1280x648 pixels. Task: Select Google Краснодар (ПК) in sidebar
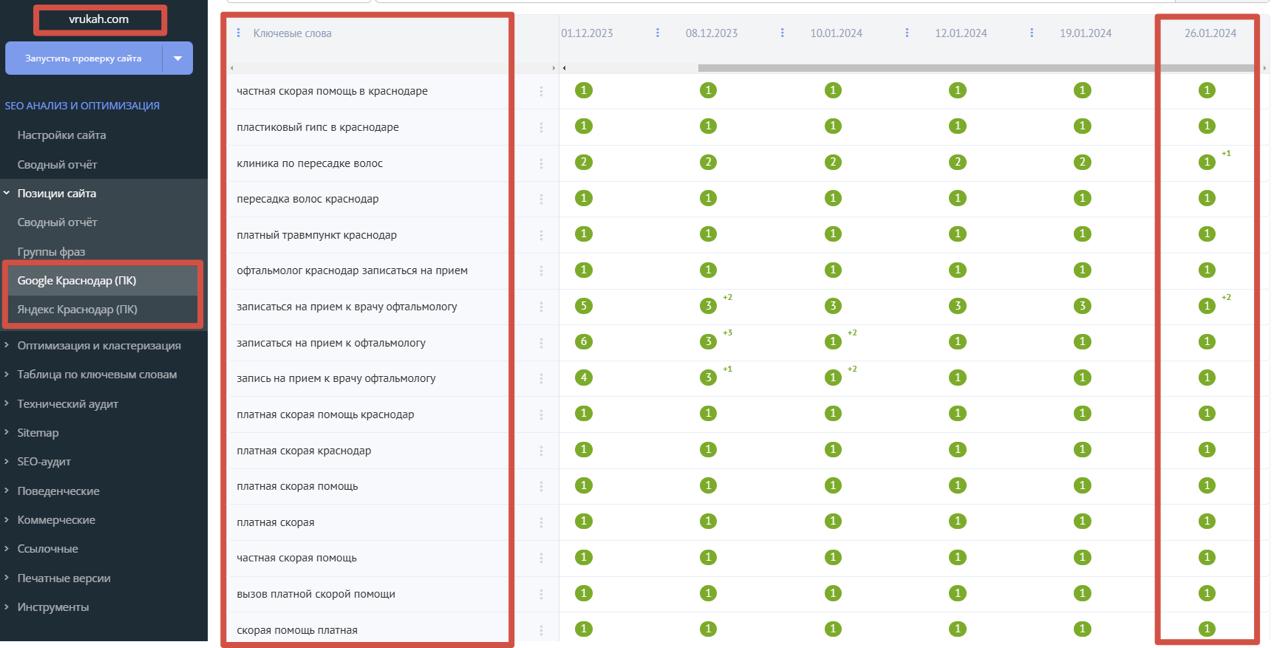[77, 280]
